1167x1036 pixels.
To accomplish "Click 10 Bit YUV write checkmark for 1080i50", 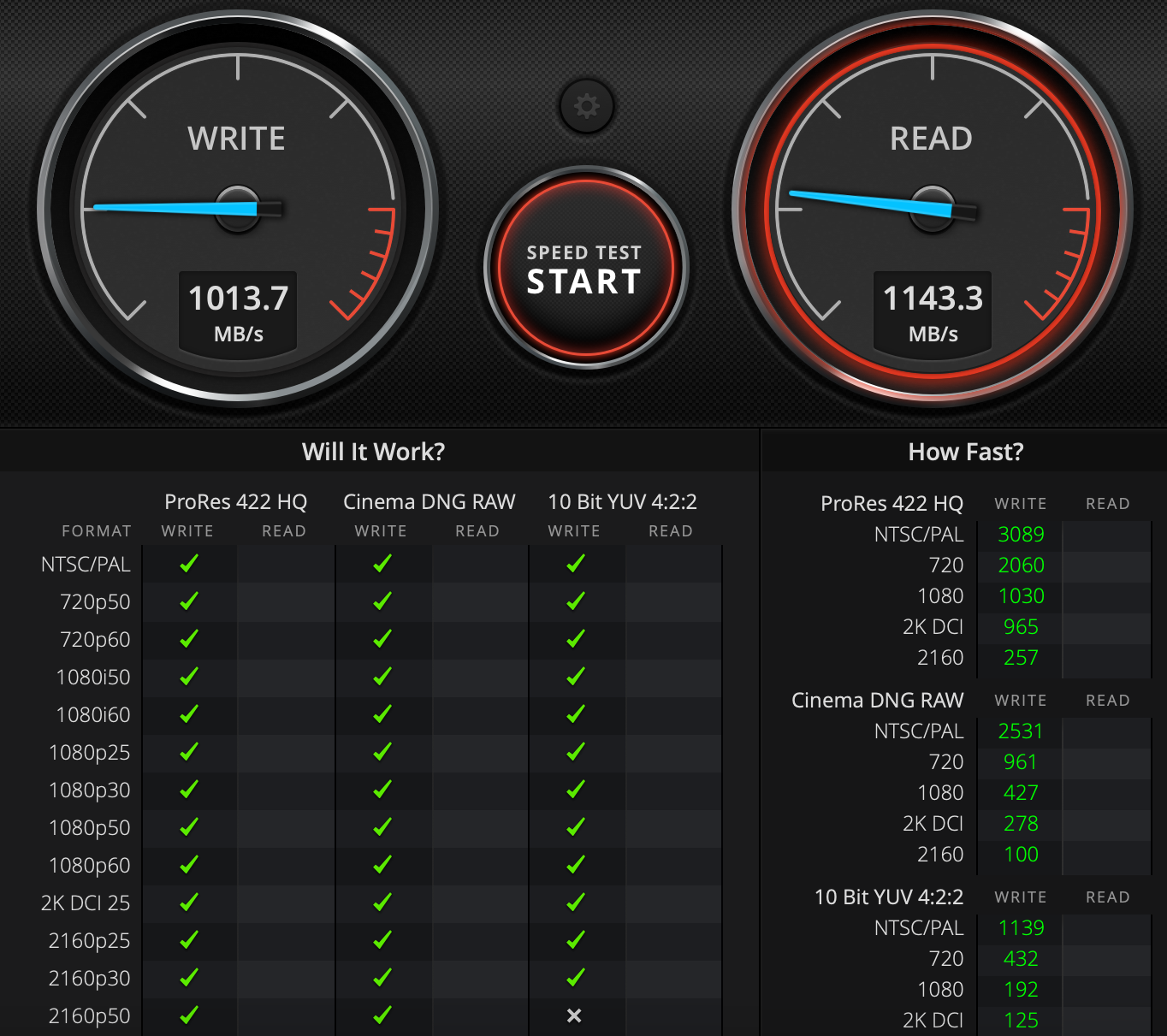I will (x=576, y=676).
